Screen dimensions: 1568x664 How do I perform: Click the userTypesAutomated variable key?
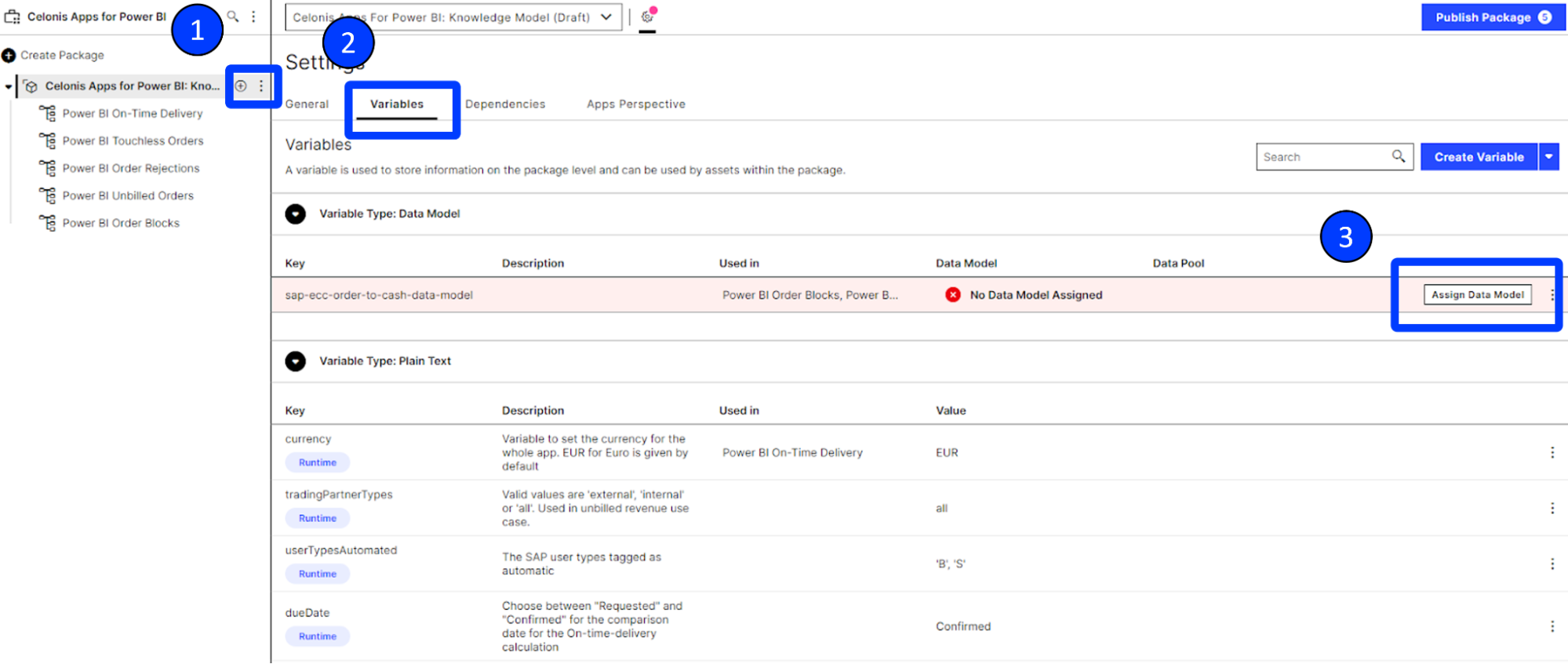341,550
